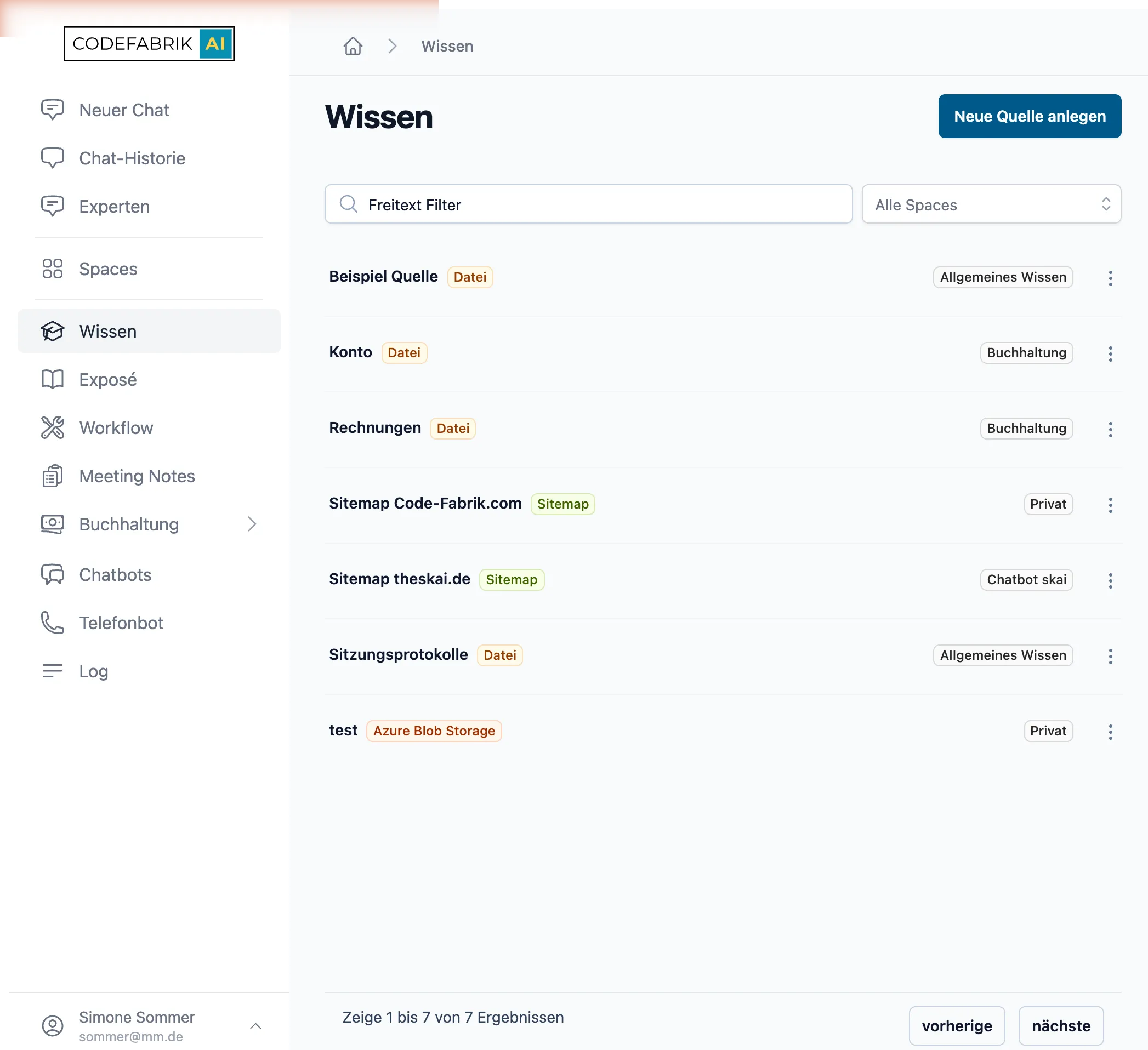Screen dimensions: 1148x1050
Task: Click Privat tag on test row
Action: point(1048,731)
